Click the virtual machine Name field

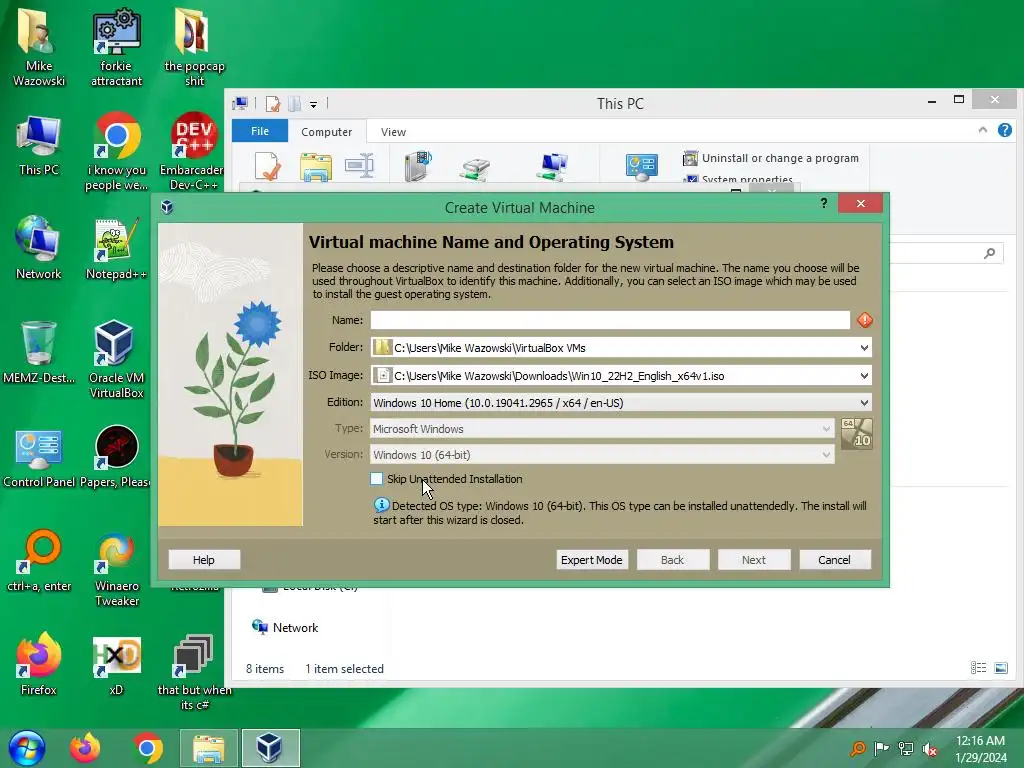(x=610, y=320)
